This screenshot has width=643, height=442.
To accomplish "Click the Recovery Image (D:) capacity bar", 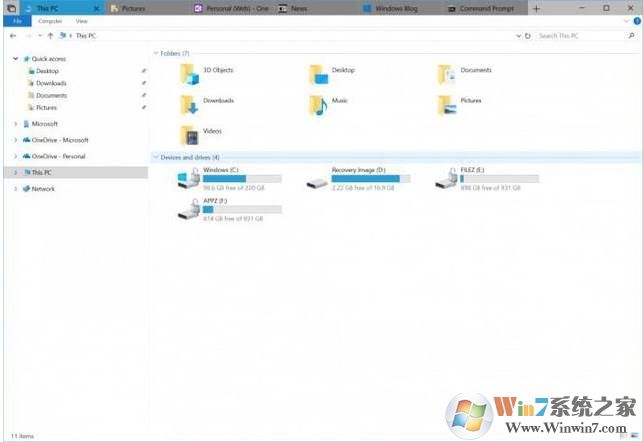I will tap(371, 178).
